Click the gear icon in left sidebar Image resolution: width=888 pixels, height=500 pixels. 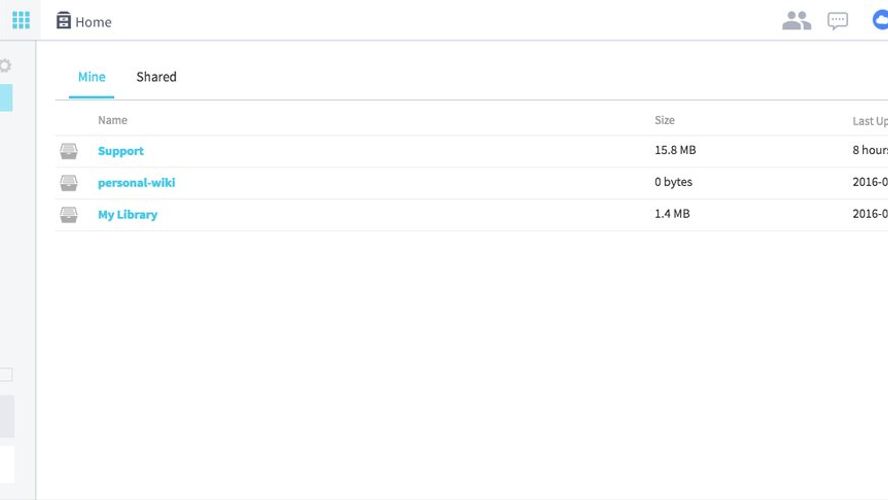[5, 66]
